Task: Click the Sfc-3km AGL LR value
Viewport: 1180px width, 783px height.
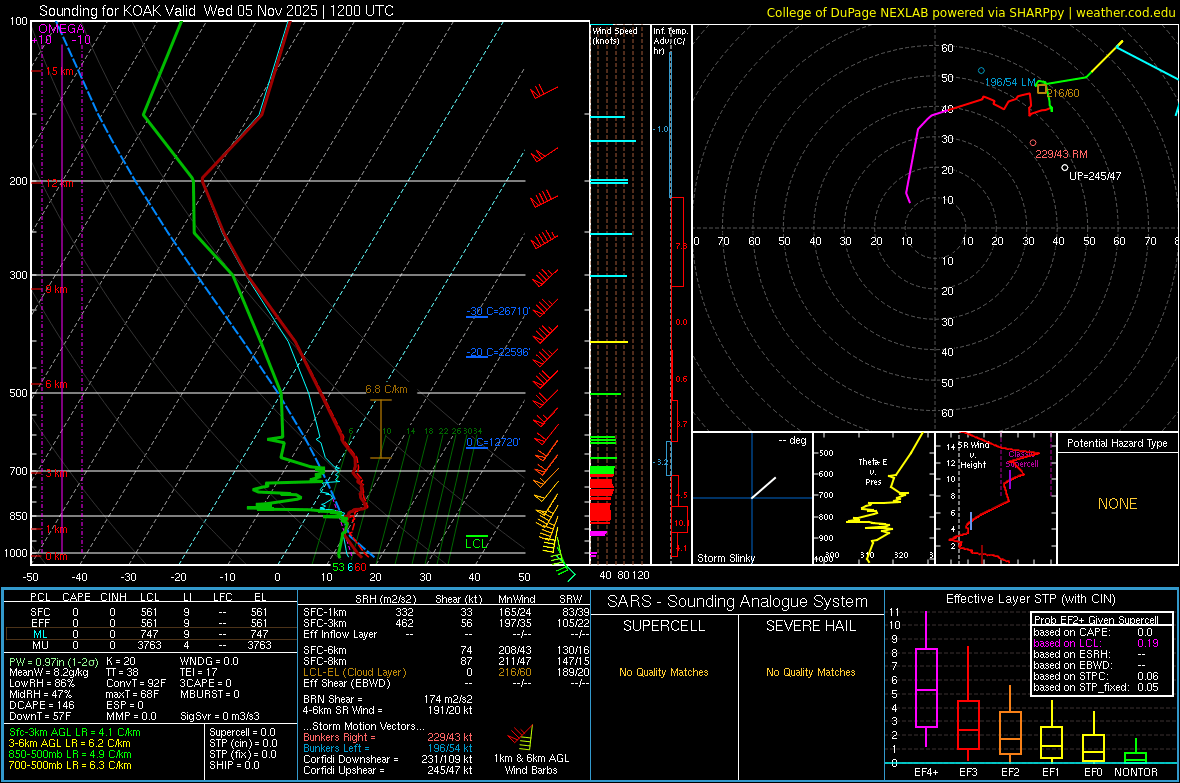Action: coord(75,732)
